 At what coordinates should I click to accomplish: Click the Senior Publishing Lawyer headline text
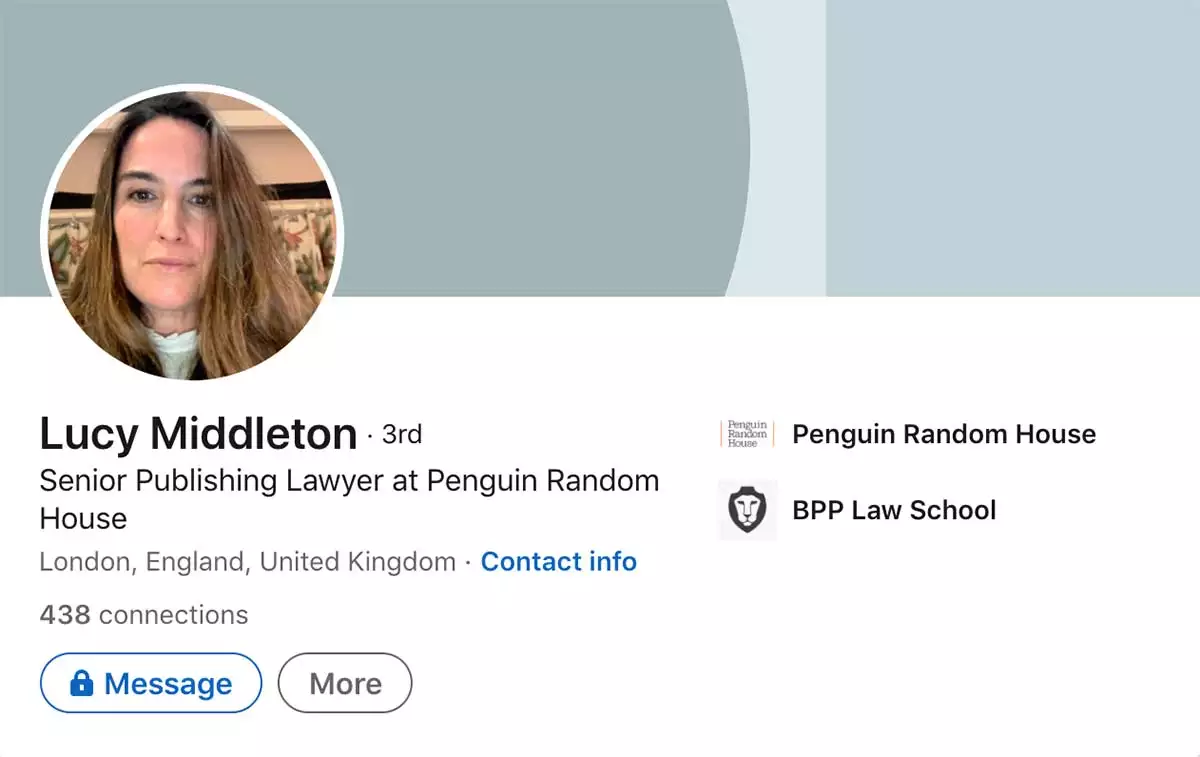pyautogui.click(x=349, y=481)
